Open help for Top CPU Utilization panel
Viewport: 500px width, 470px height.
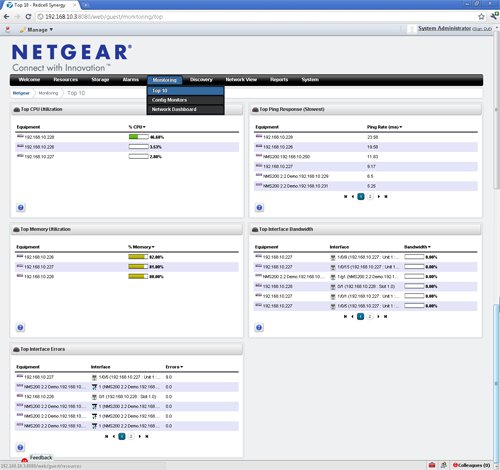click(21, 208)
